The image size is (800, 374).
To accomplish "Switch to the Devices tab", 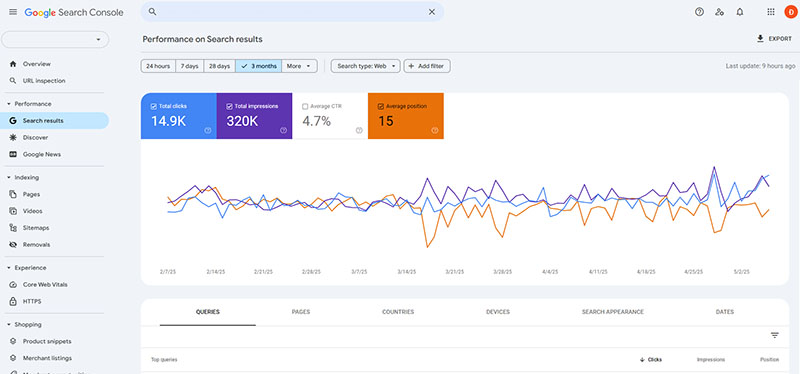I will coord(498,312).
